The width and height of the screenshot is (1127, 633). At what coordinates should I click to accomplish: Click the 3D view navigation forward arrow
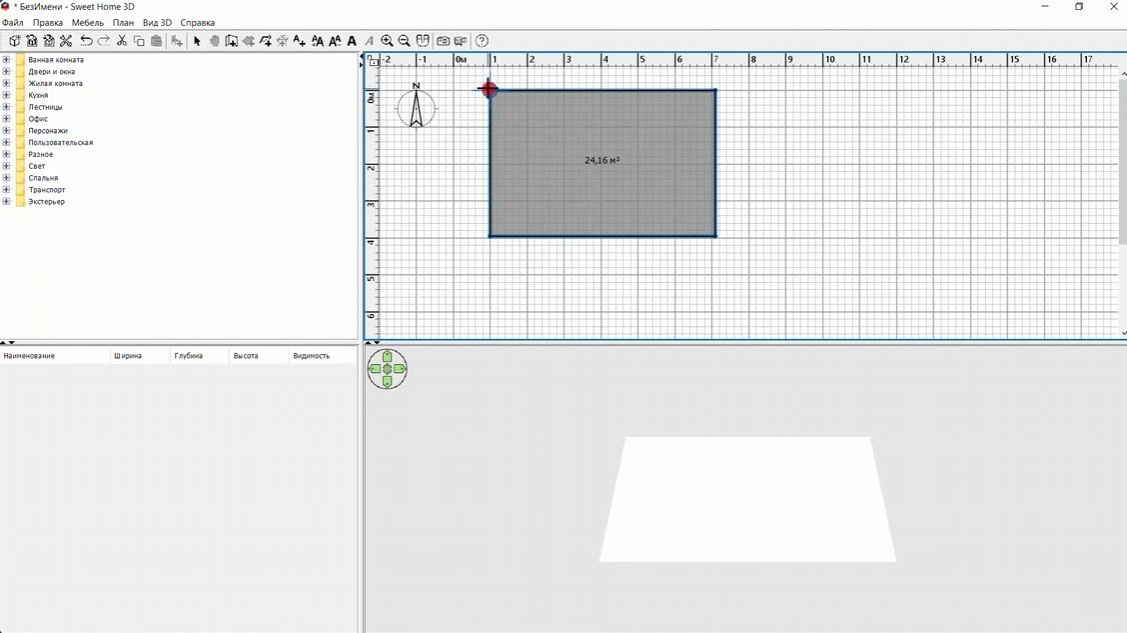pos(387,356)
